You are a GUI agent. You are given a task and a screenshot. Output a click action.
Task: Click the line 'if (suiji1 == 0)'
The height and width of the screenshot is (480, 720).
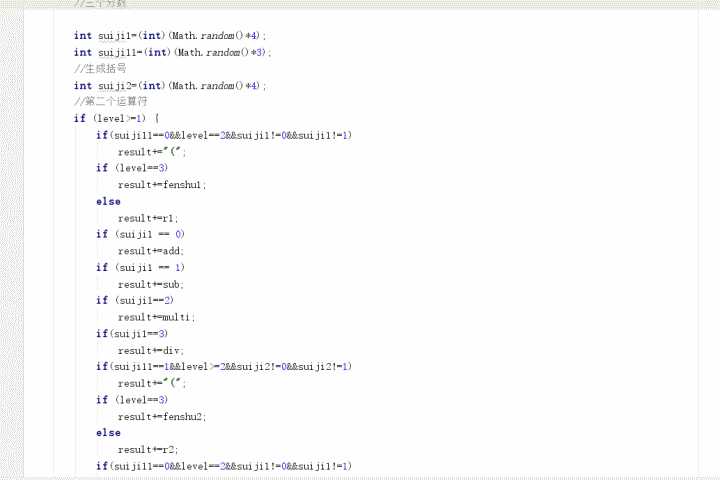[x=140, y=234]
